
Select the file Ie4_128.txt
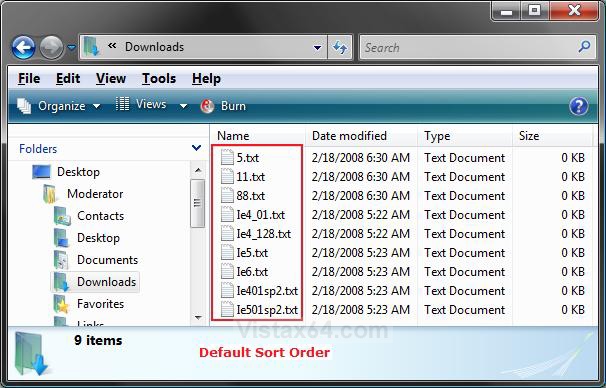(x=264, y=233)
